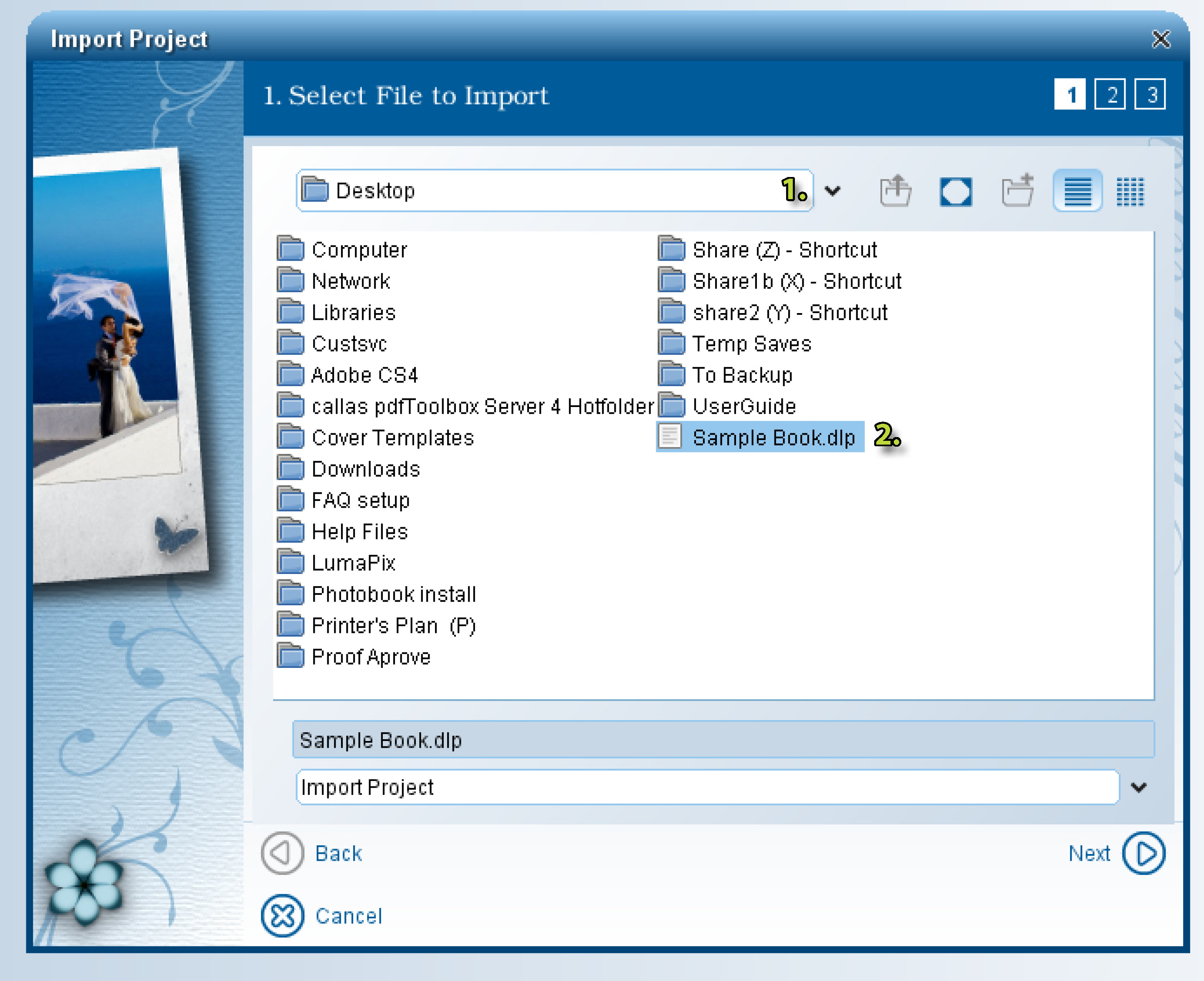Click the up one folder level icon

(x=895, y=191)
